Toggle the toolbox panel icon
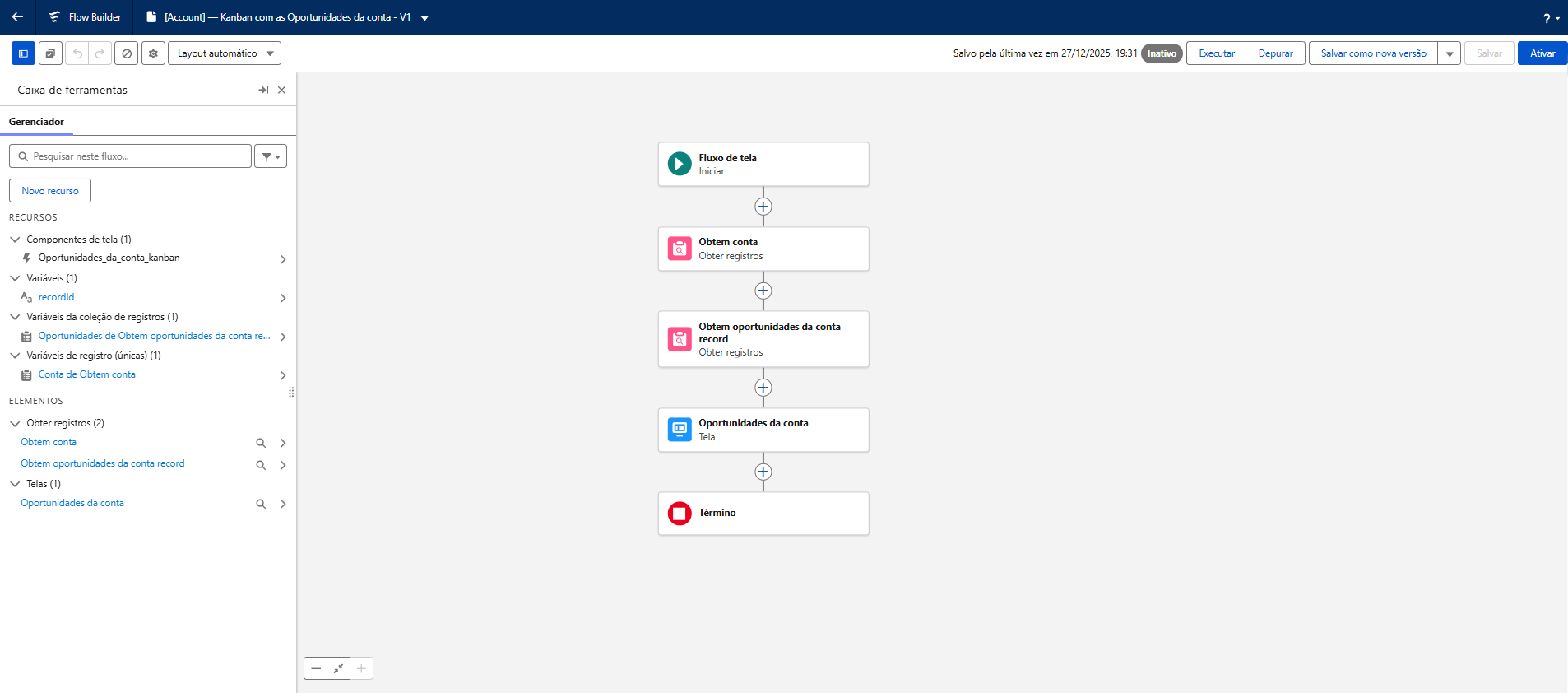The height and width of the screenshot is (693, 1568). (23, 53)
